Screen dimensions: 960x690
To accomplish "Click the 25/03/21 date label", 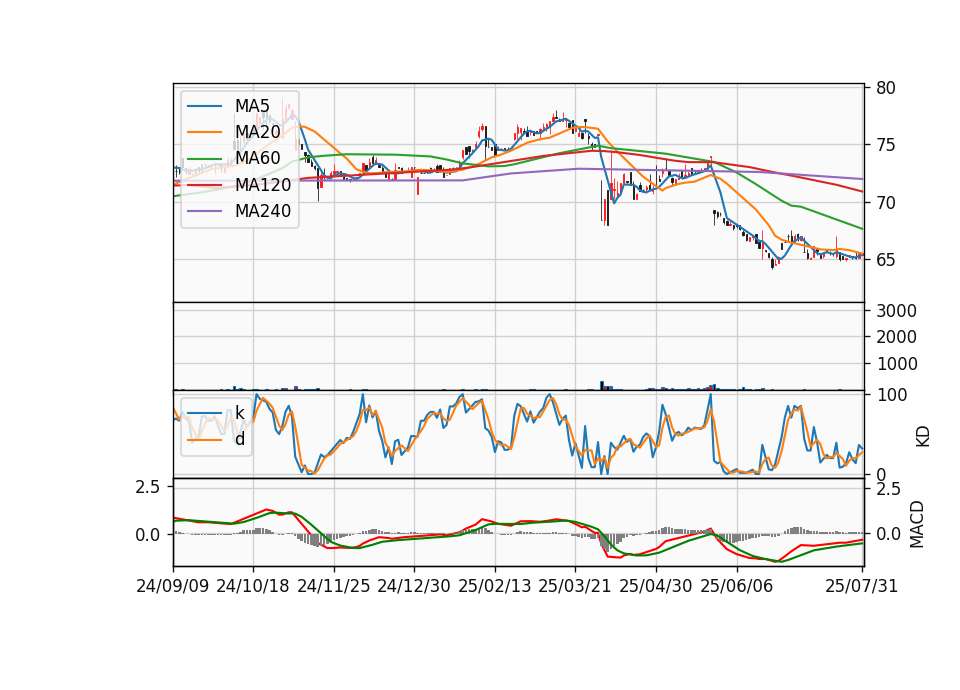I will [575, 586].
